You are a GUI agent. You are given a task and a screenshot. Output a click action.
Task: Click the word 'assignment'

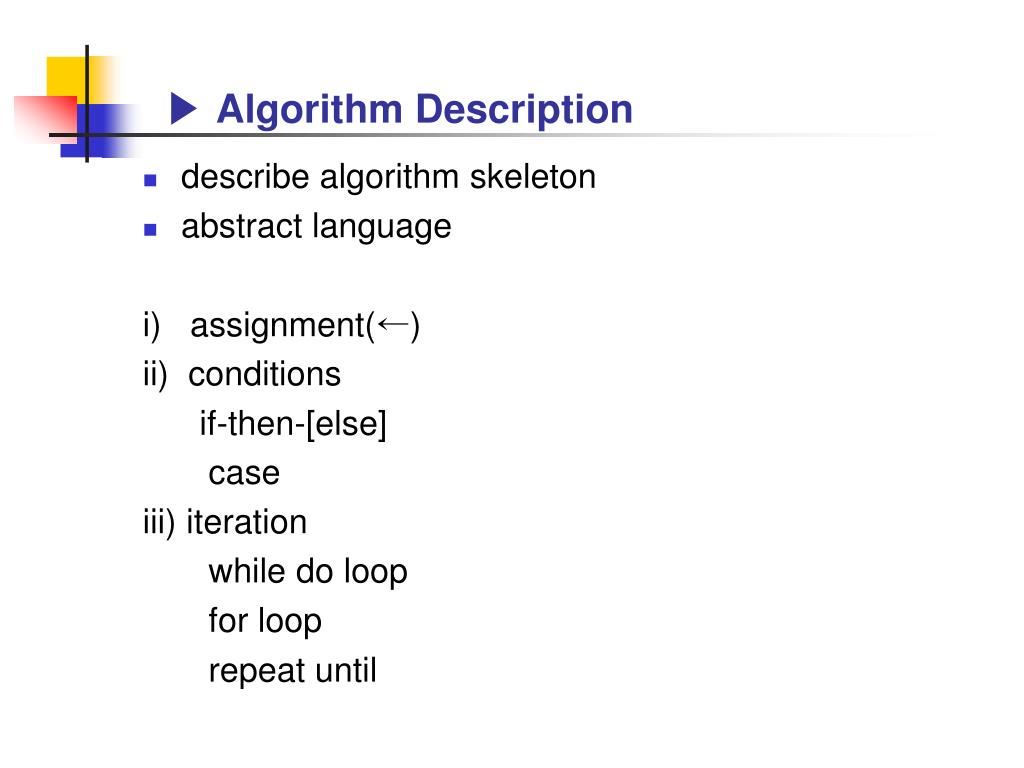(278, 326)
